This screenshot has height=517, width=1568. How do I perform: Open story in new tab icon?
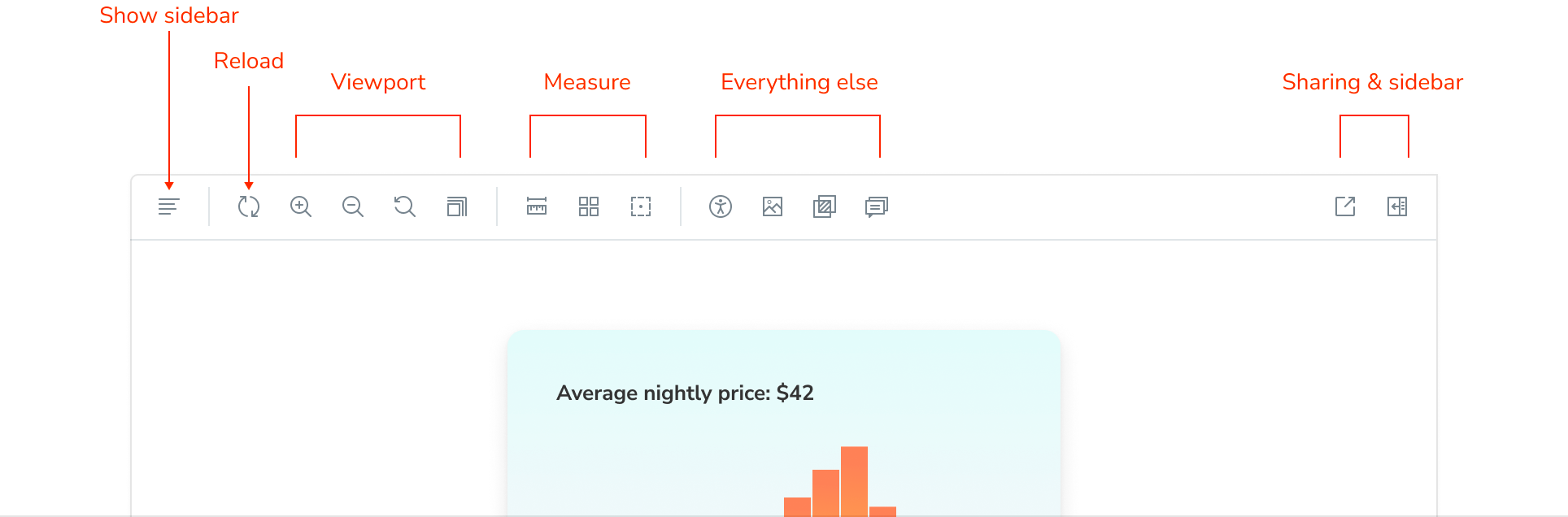(x=1345, y=206)
